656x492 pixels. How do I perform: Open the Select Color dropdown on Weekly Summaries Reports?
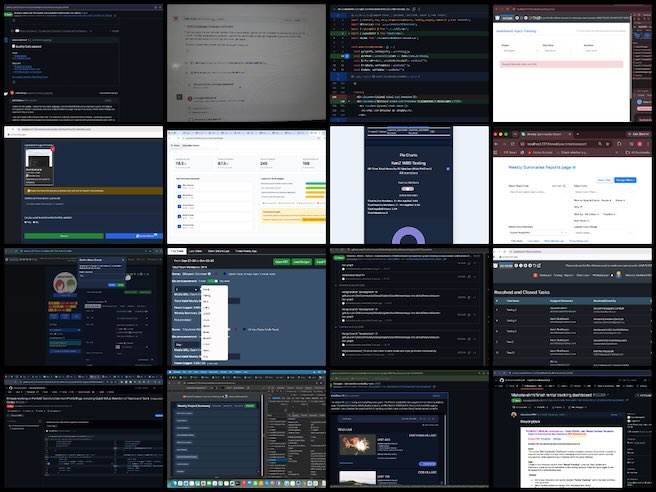[x=602, y=192]
